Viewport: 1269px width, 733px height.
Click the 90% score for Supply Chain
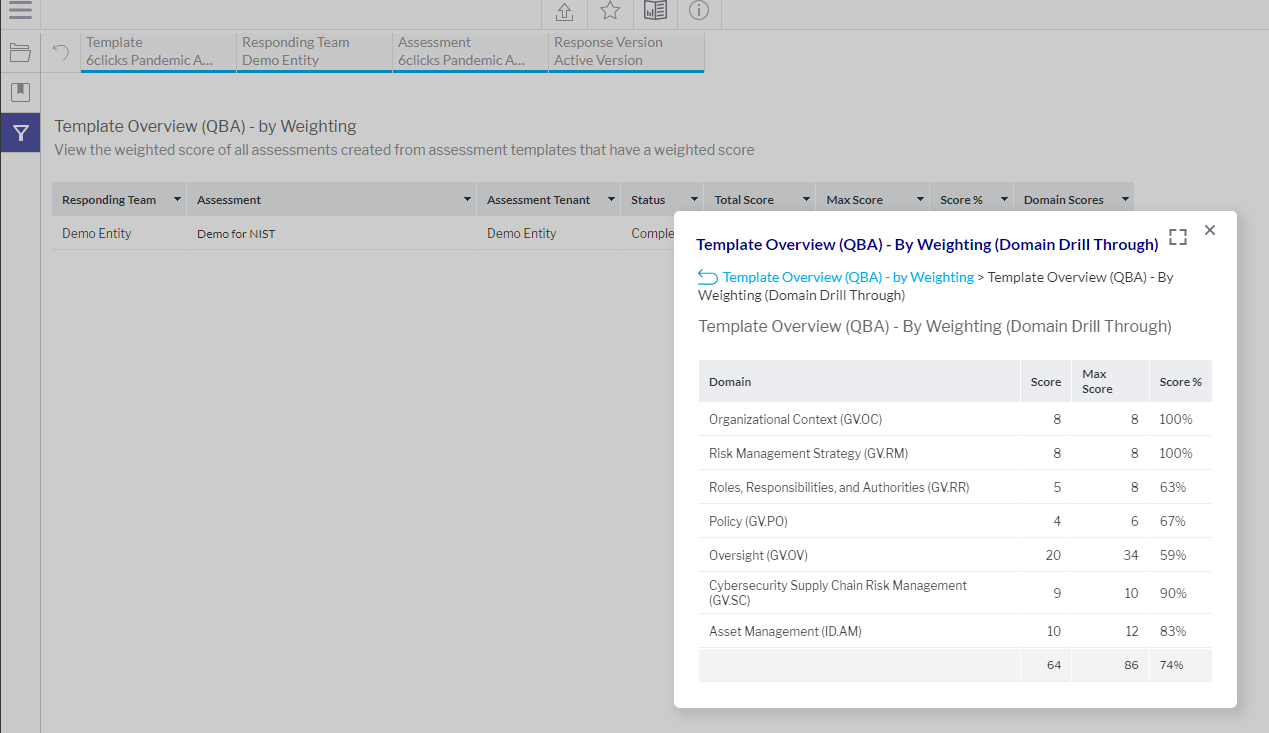(1173, 593)
